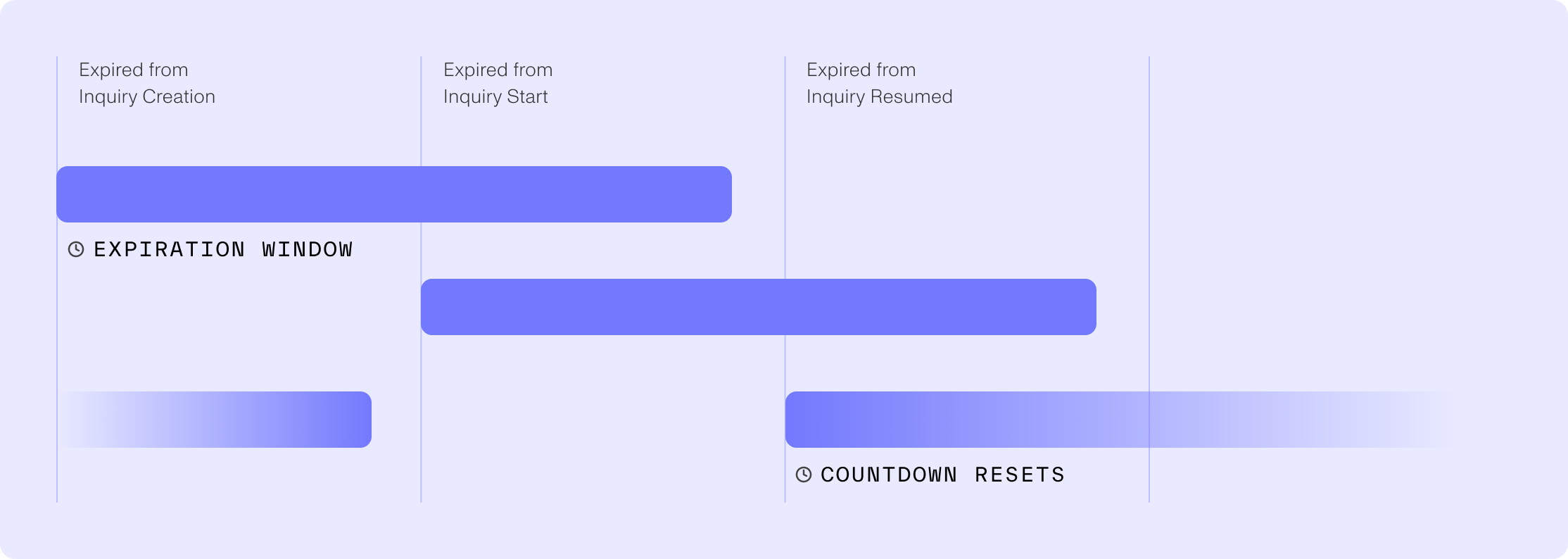
Task: Click the EXPIRATION WINDOW label text
Action: [x=223, y=249]
